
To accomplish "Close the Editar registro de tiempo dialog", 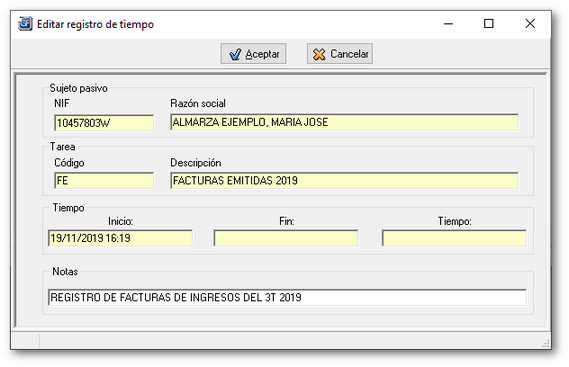I will pyautogui.click(x=530, y=24).
